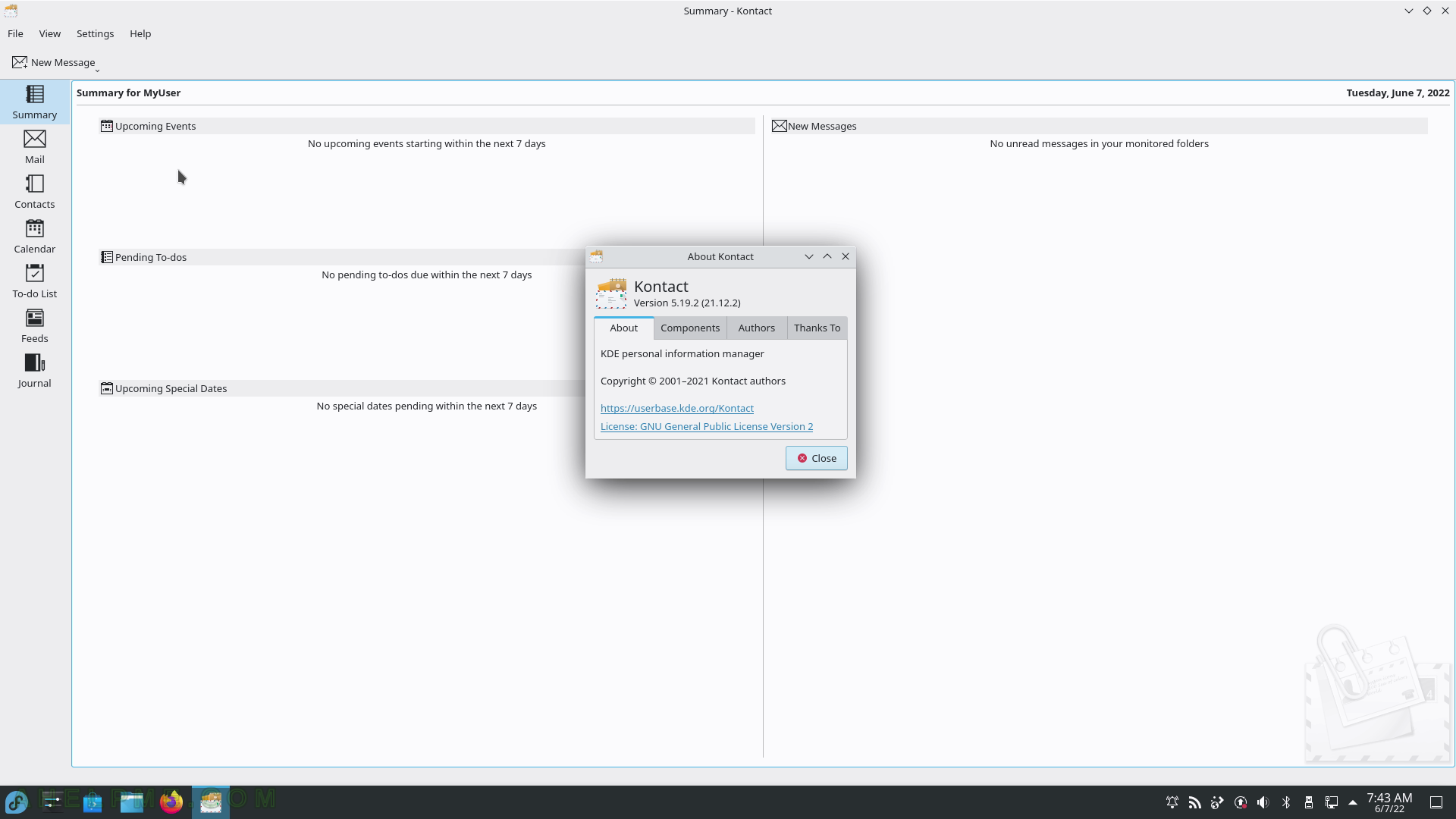1456x819 pixels.
Task: Open the View menu
Action: 49,33
